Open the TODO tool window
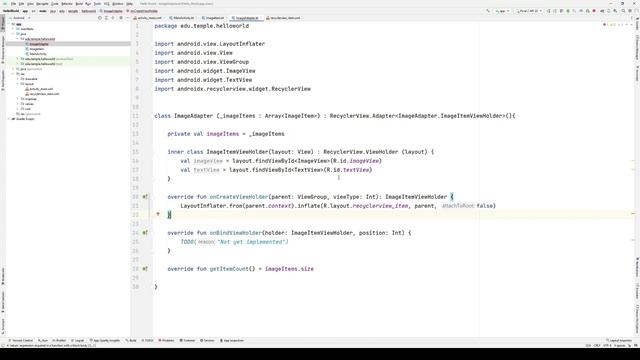 [x=148, y=340]
